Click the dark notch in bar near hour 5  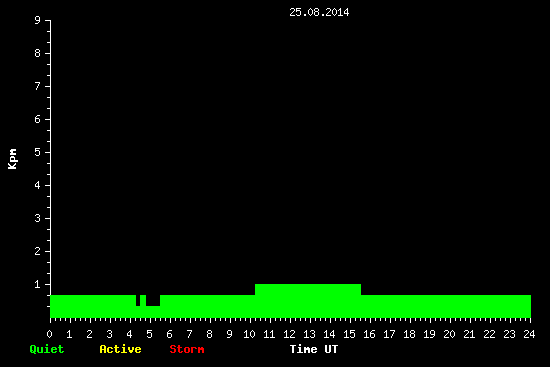153,300
